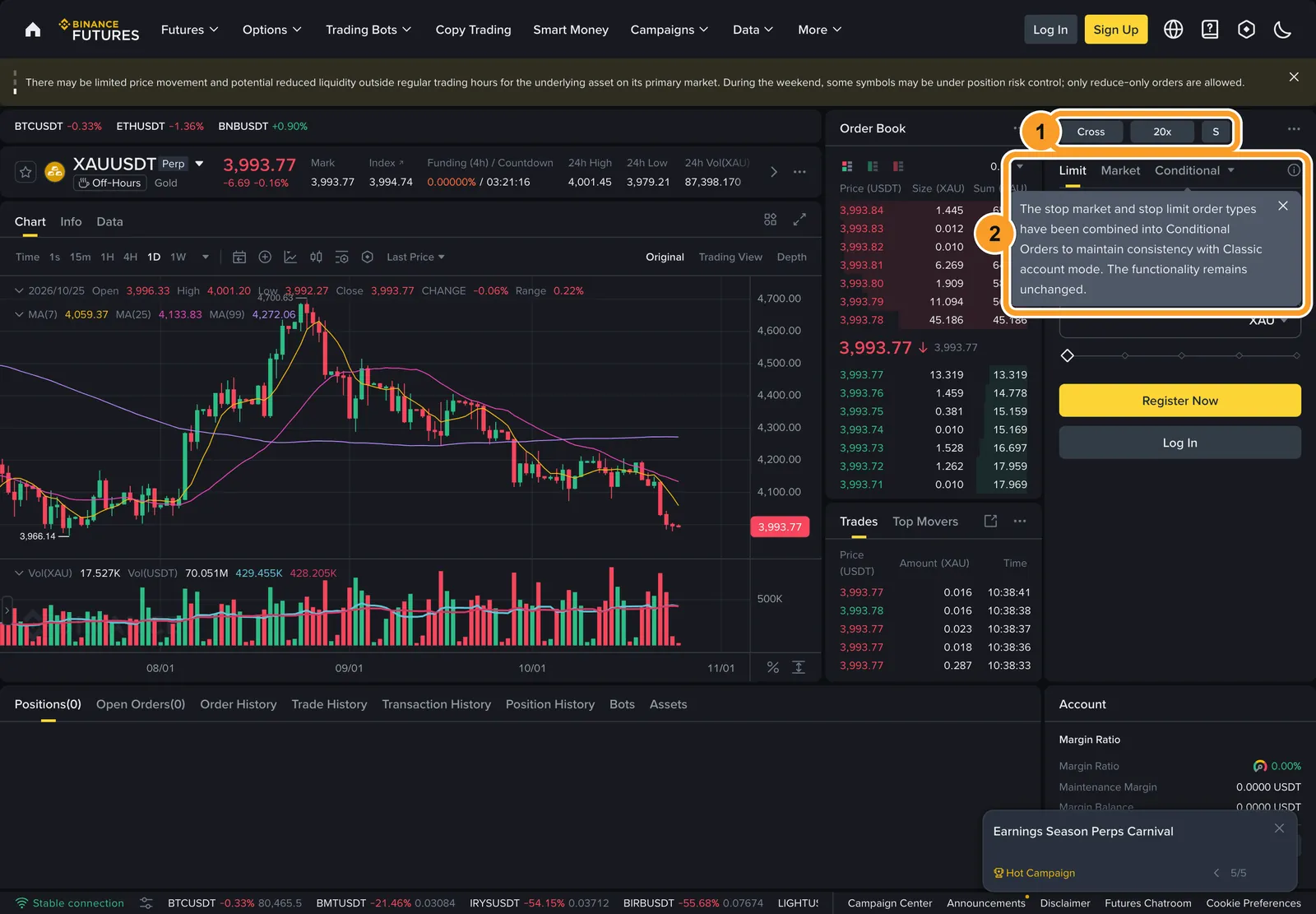Viewport: 1316px width, 914px height.
Task: Open Campaign Center footer link
Action: (890, 903)
